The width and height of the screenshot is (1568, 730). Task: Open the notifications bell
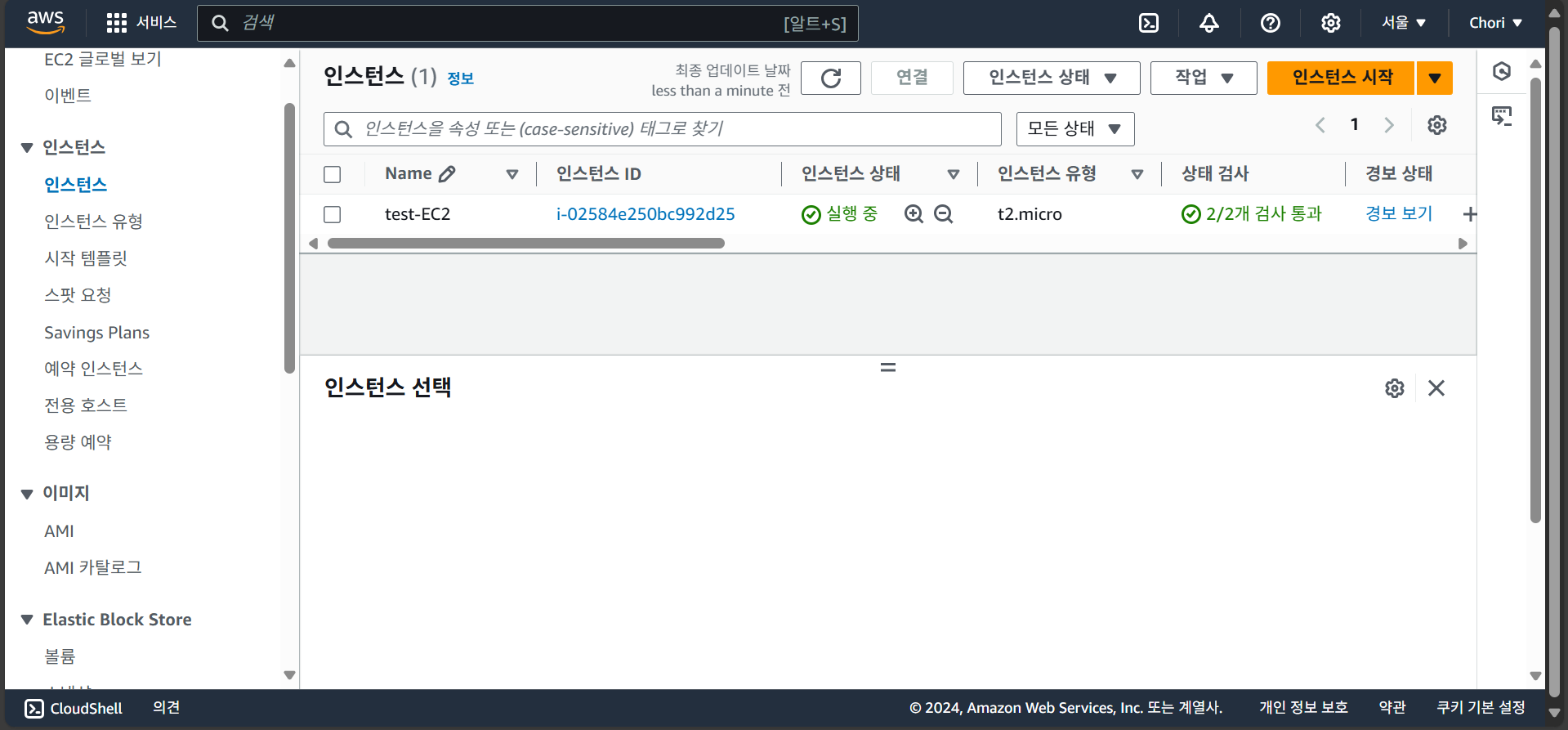click(1209, 23)
